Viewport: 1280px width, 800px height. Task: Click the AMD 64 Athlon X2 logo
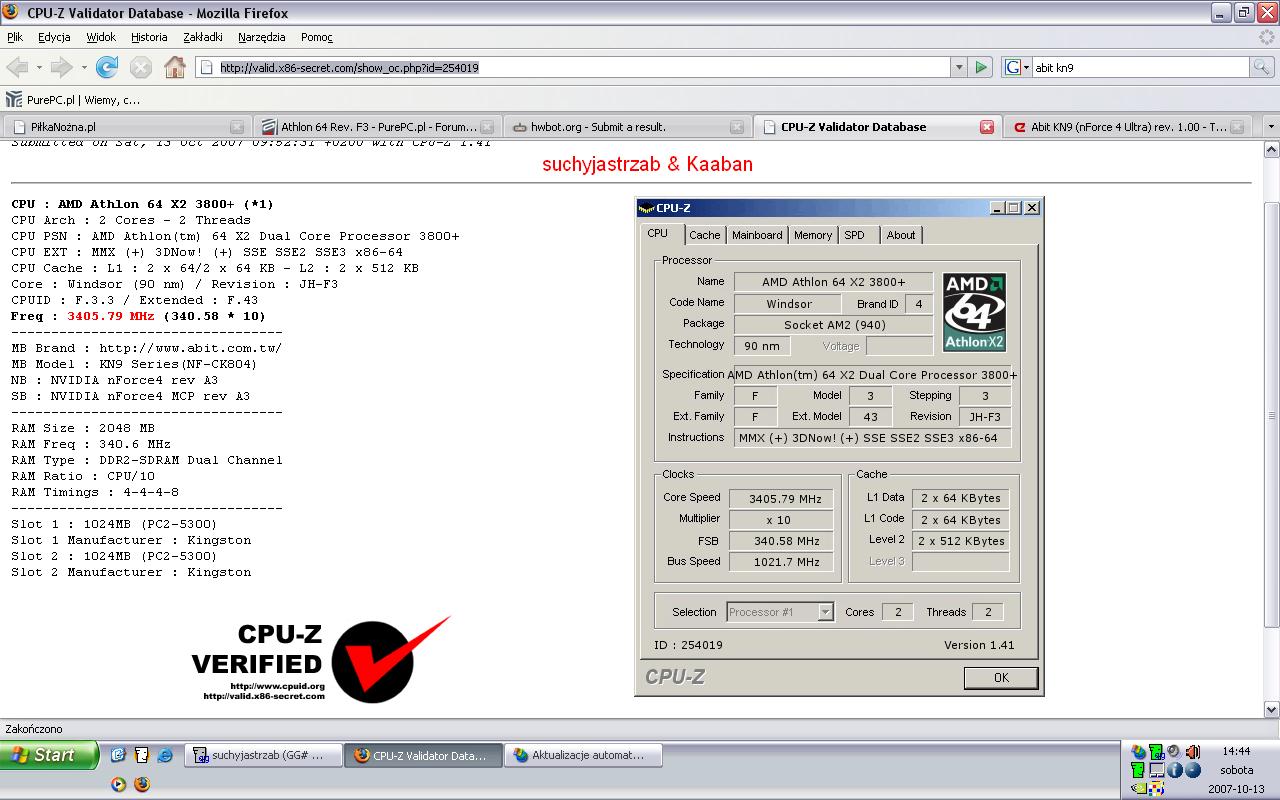tap(974, 312)
